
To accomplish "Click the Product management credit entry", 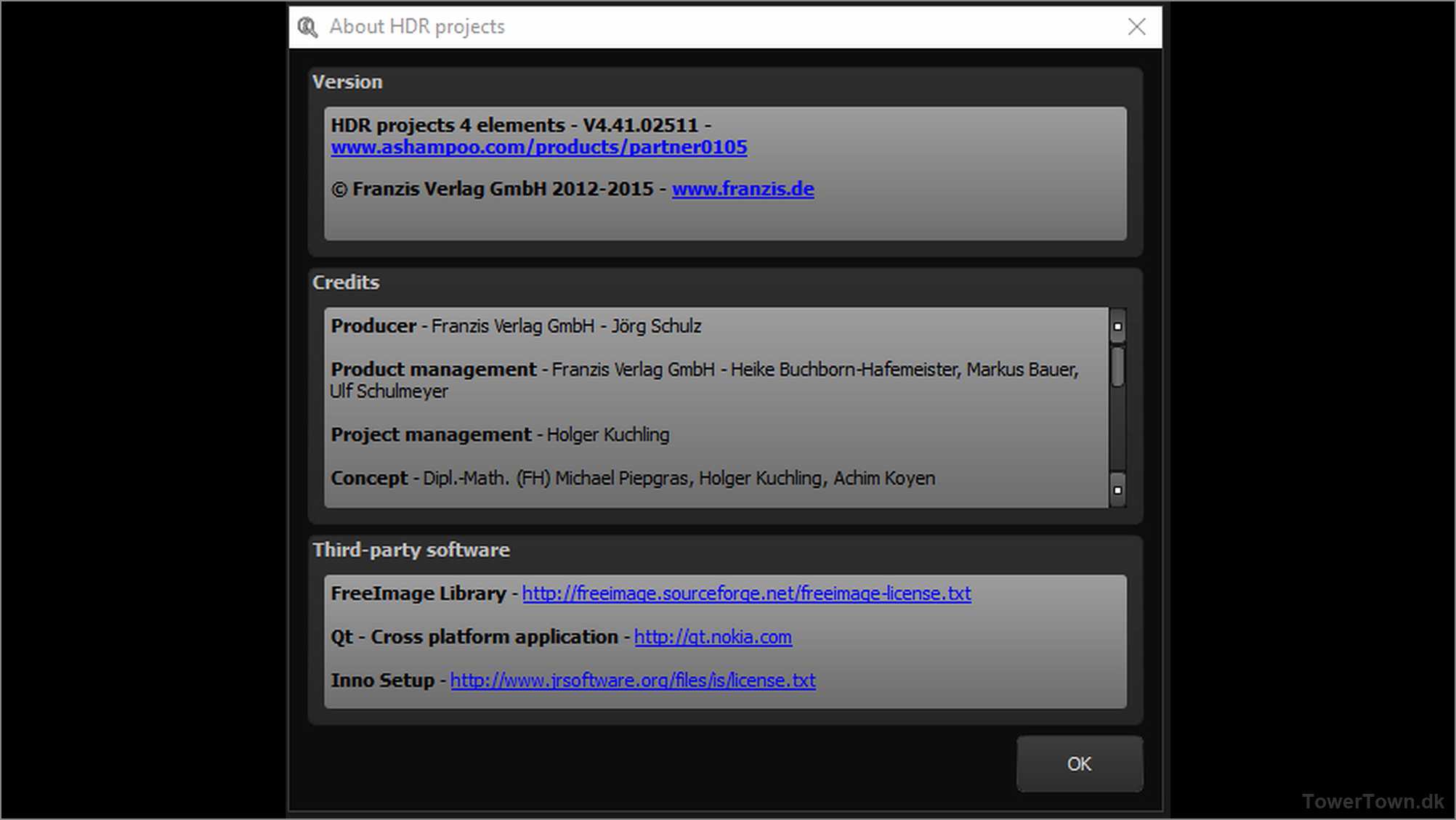I will pyautogui.click(x=703, y=370).
